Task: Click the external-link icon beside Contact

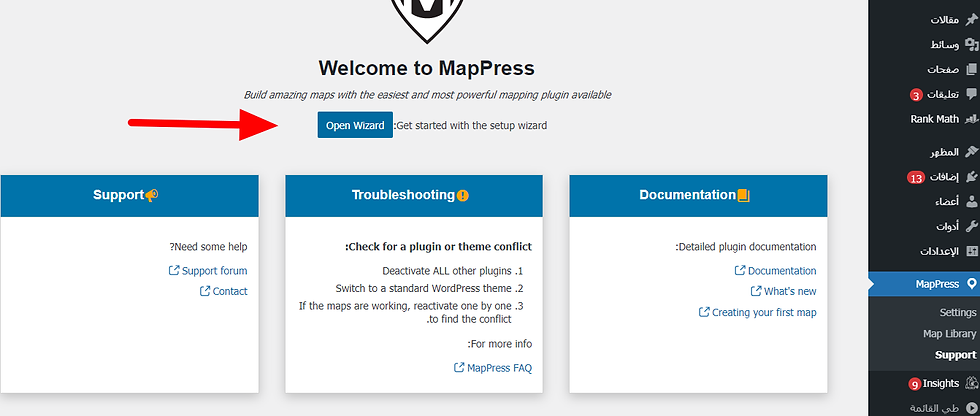Action: tap(204, 291)
